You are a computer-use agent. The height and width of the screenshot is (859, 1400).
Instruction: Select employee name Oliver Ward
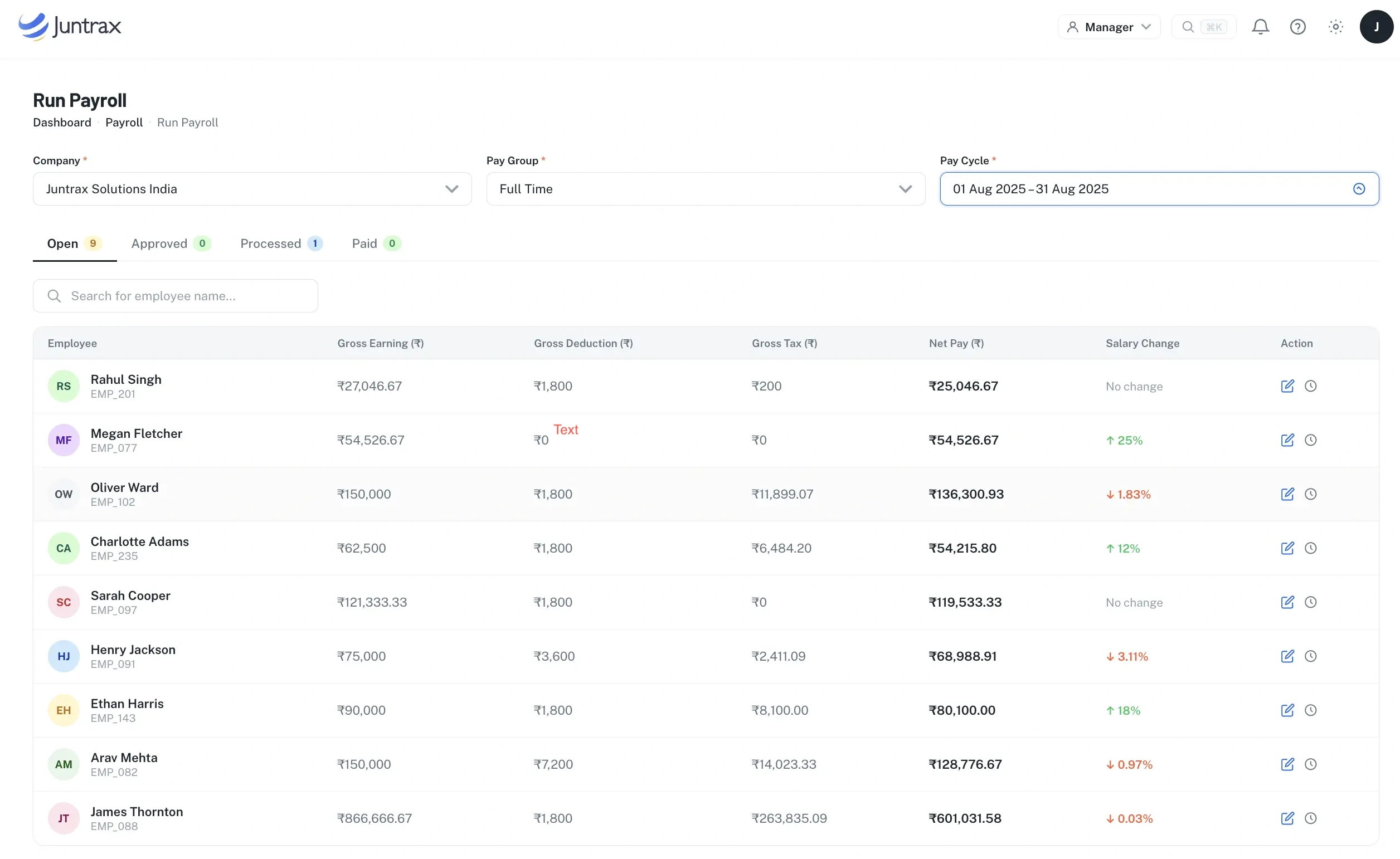(x=124, y=487)
